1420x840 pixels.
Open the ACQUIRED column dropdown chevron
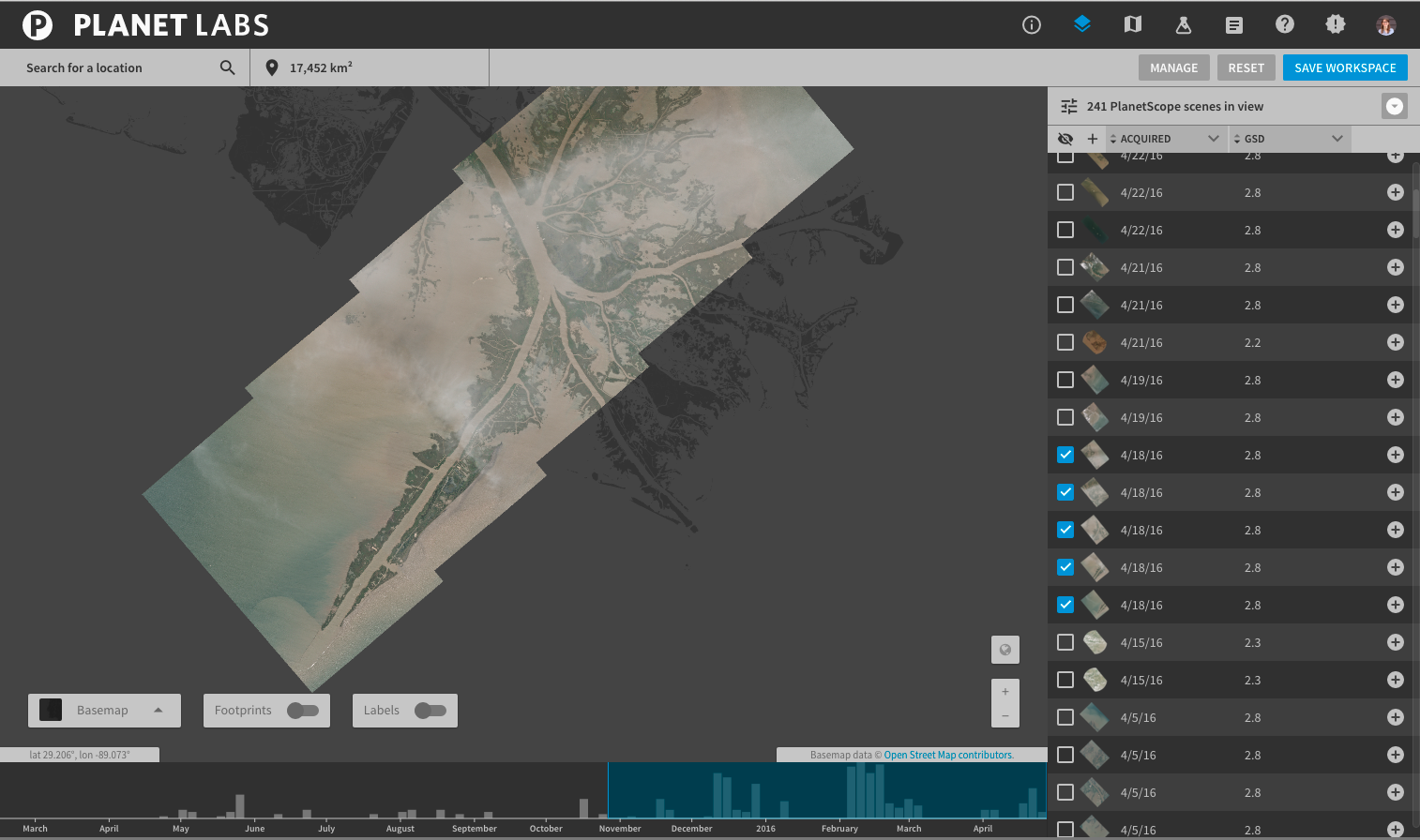point(1213,139)
